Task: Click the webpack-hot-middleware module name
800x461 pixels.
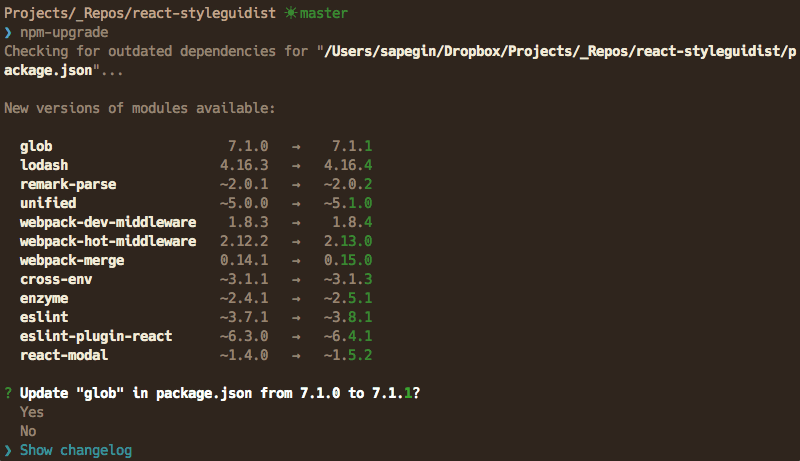Action: point(108,241)
